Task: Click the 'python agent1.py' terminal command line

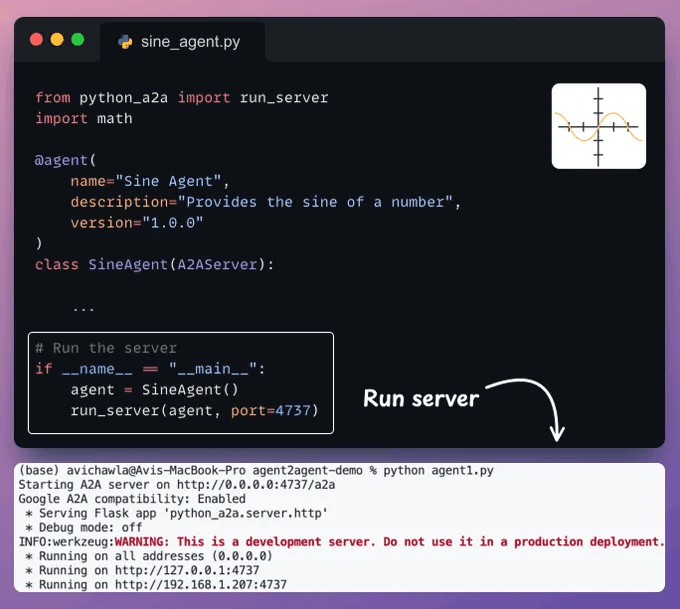Action: coord(256,471)
